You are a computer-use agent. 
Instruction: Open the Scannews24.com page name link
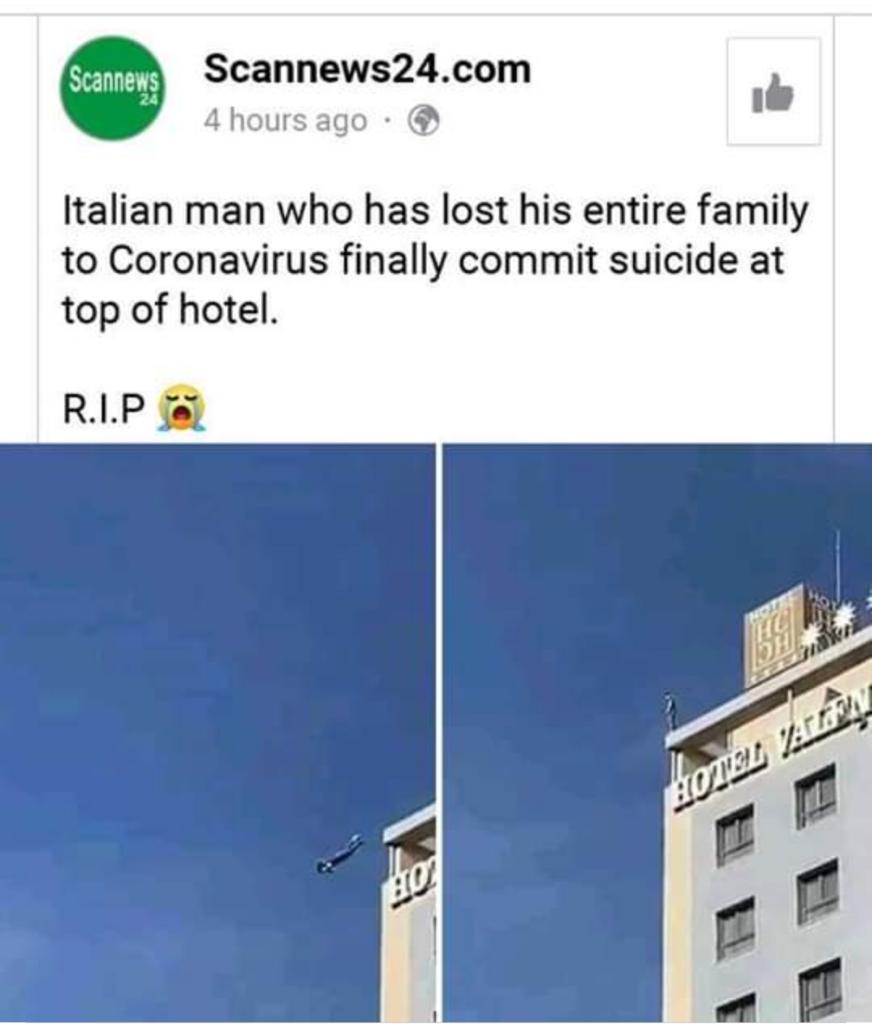point(367,69)
